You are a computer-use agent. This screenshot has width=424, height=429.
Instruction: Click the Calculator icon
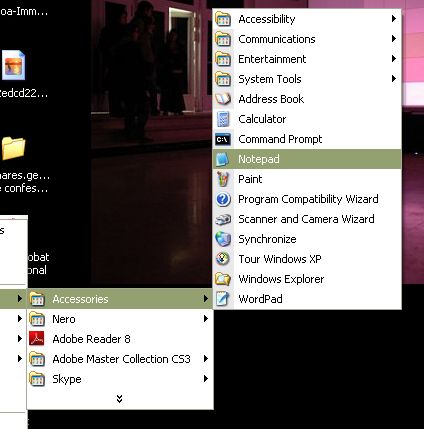pos(223,119)
